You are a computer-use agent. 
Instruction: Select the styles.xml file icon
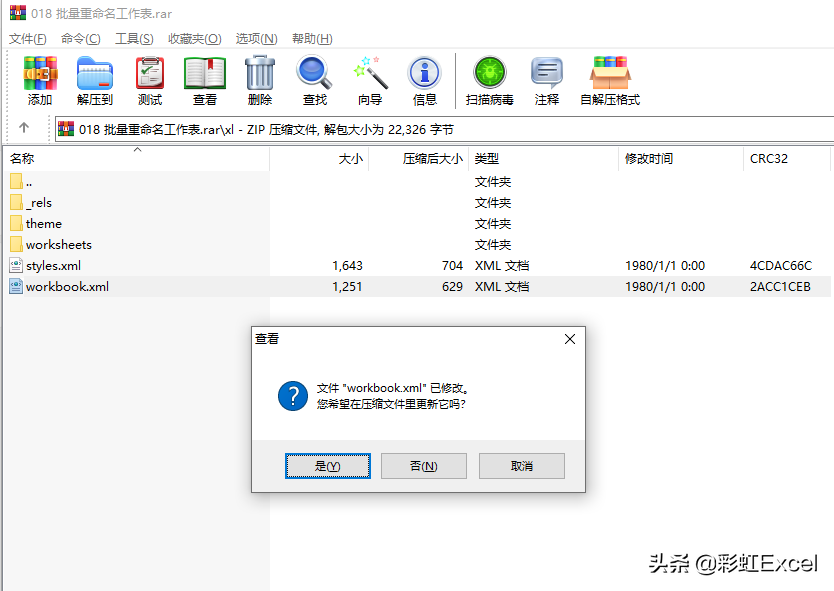[16, 265]
